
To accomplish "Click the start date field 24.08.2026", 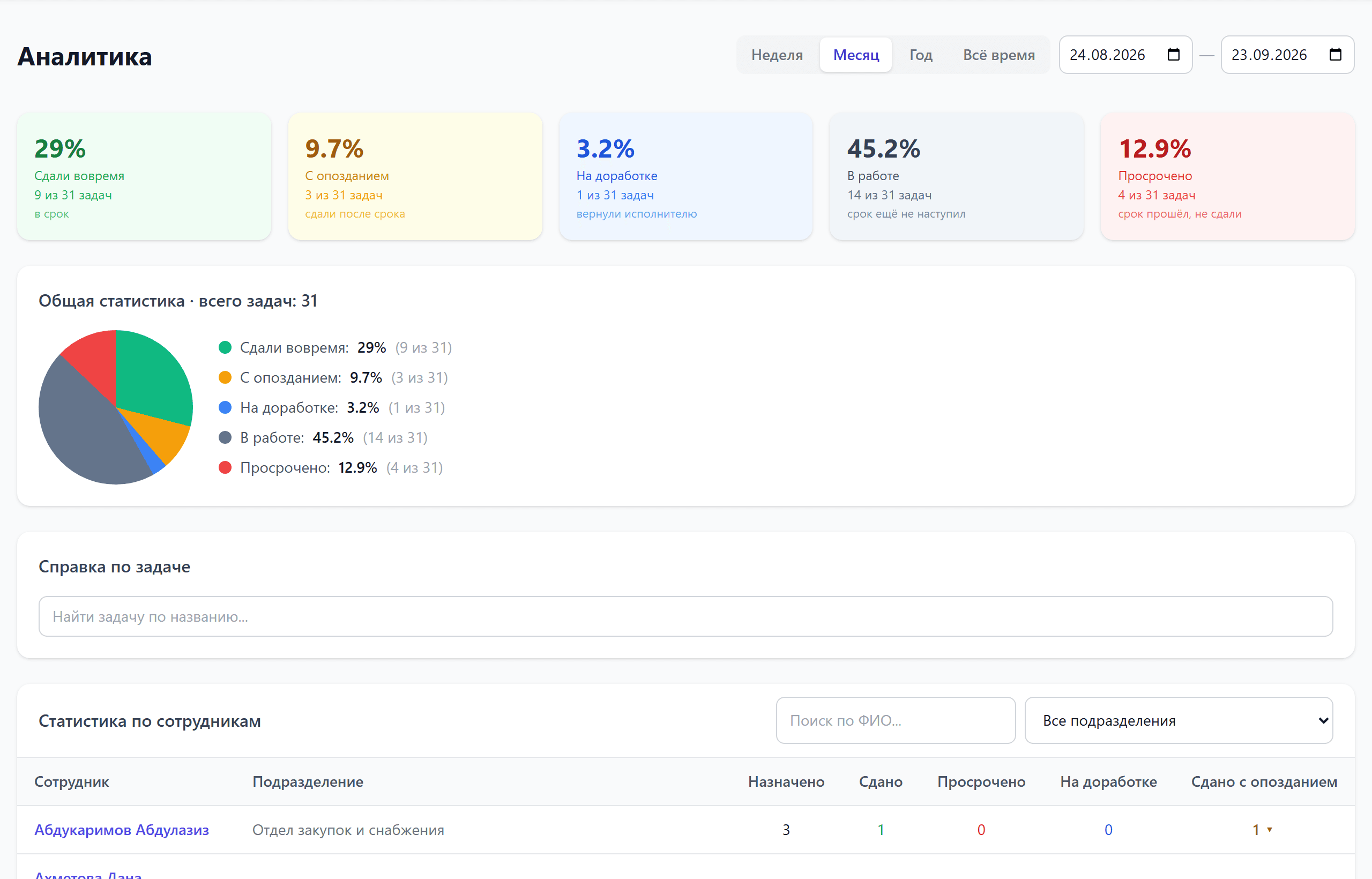I will pos(1125,55).
